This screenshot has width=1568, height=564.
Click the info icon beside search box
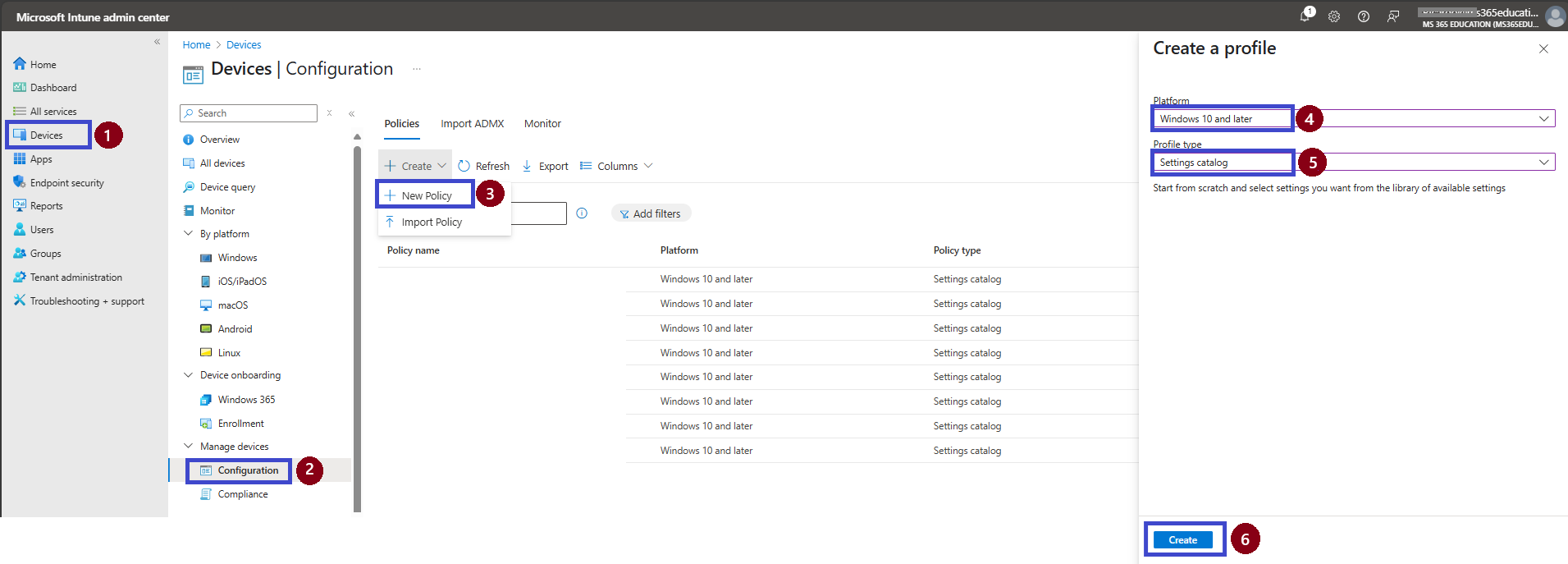click(x=582, y=213)
